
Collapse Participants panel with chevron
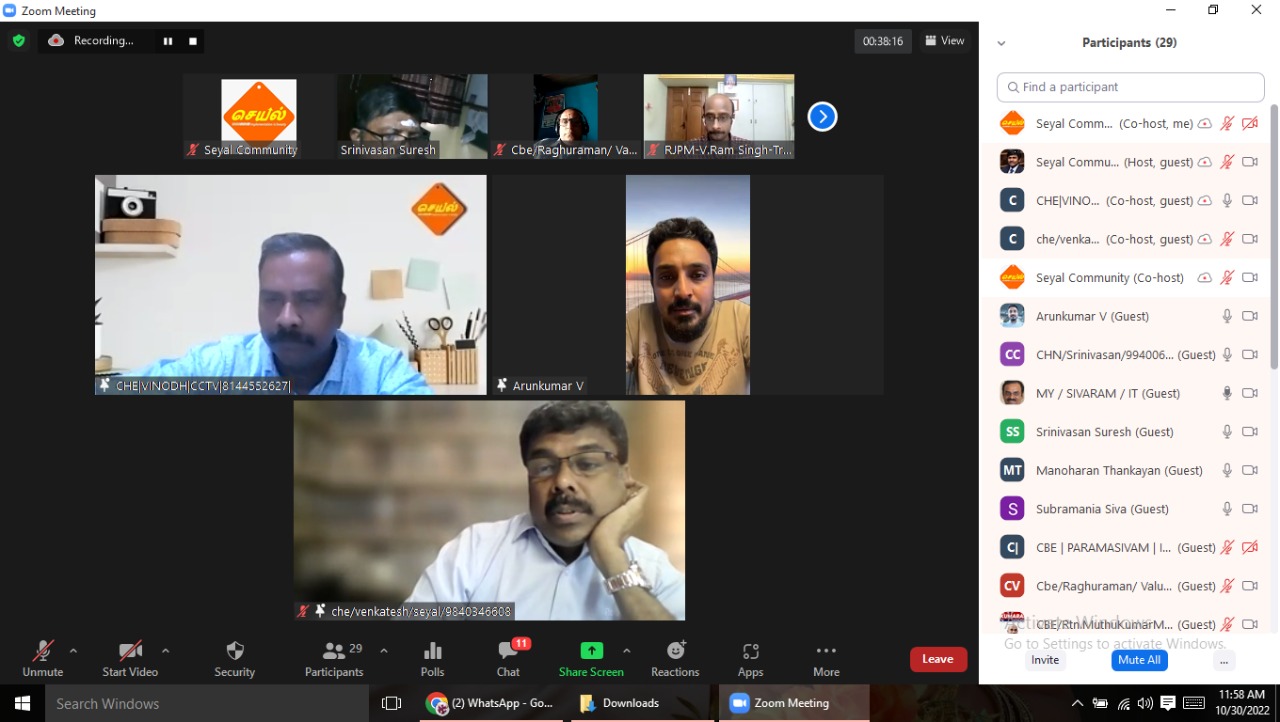[1001, 43]
